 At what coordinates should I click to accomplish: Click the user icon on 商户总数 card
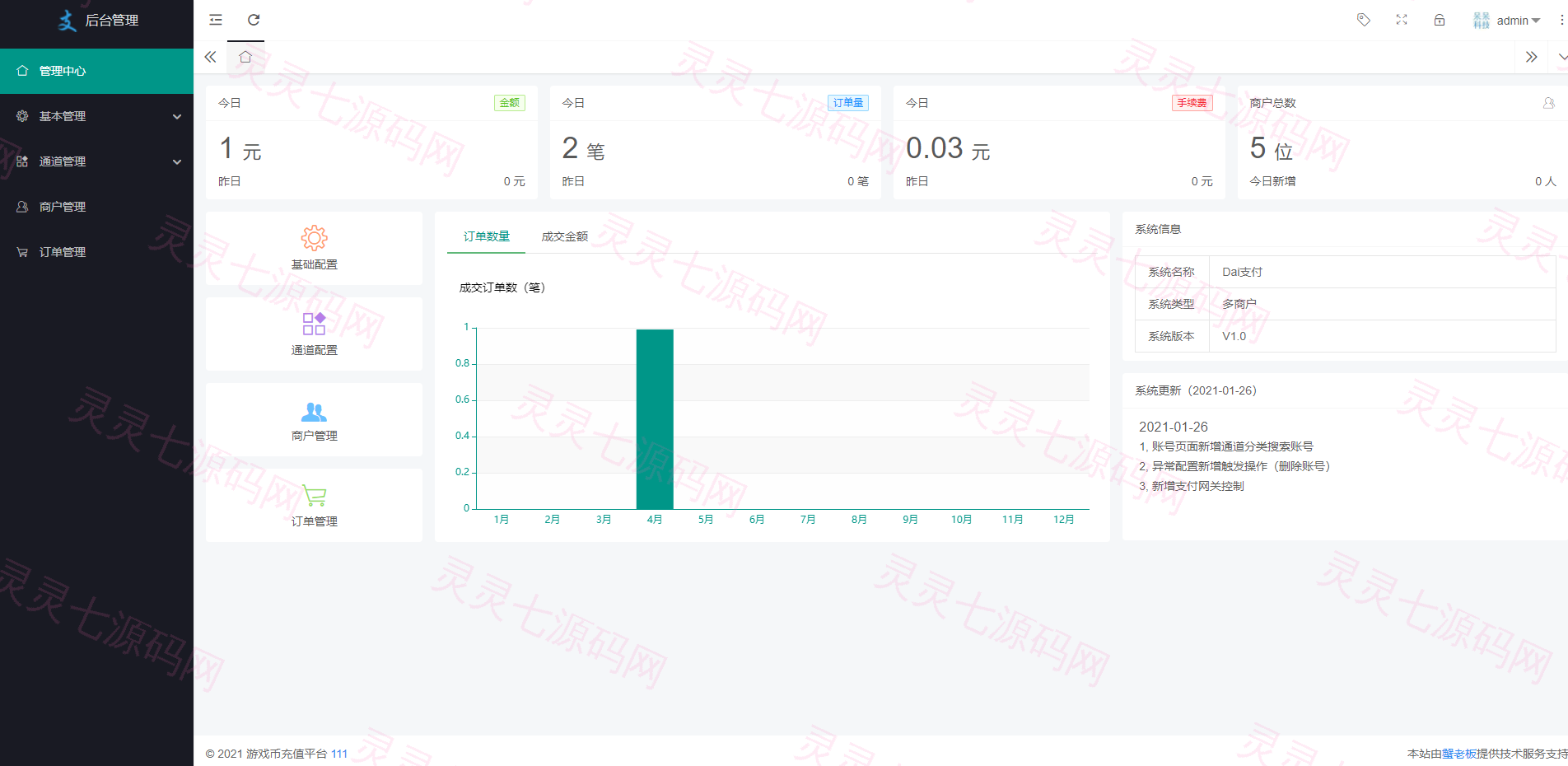(1549, 103)
